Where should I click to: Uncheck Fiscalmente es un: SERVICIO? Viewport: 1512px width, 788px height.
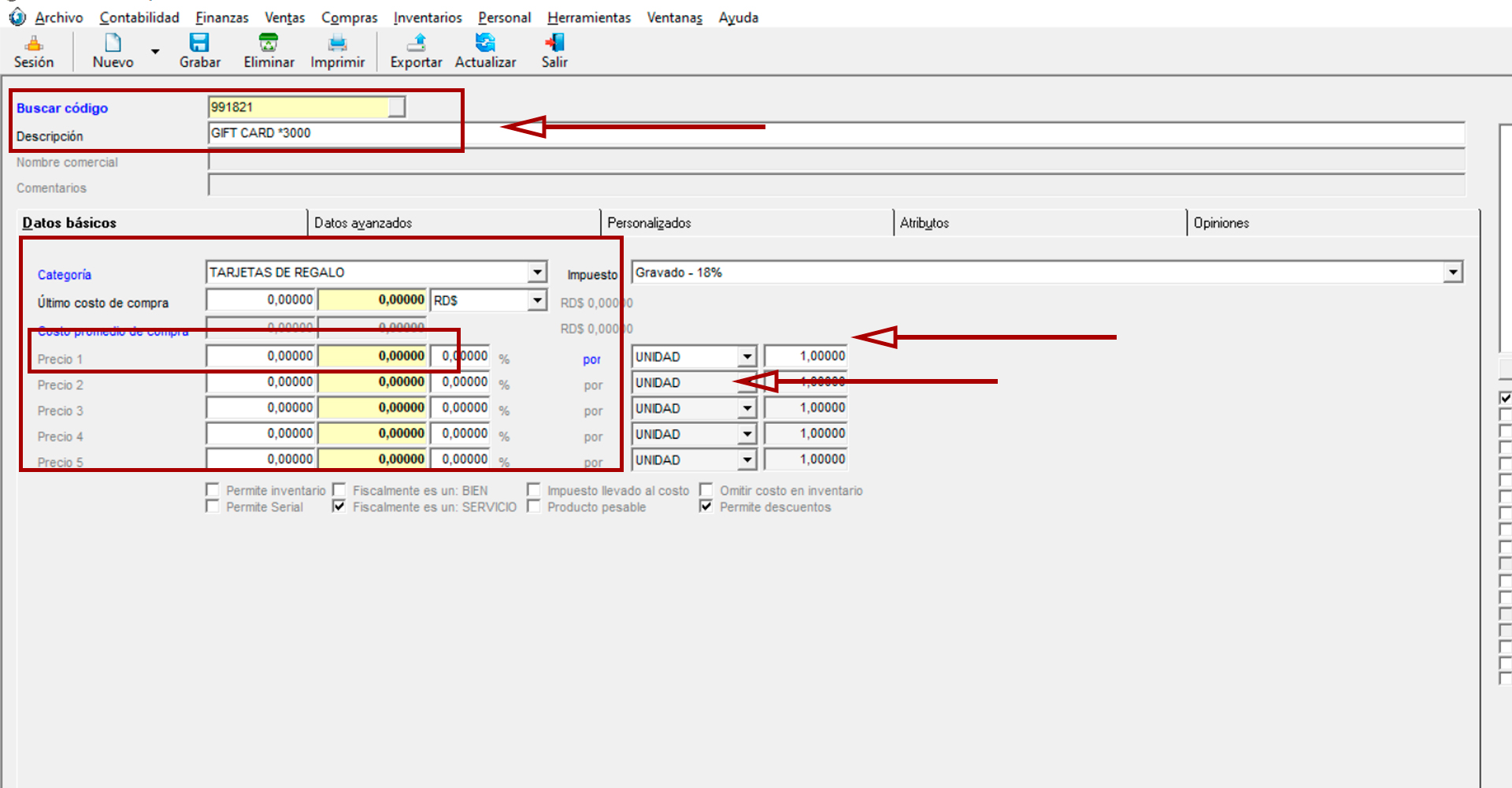point(339,507)
